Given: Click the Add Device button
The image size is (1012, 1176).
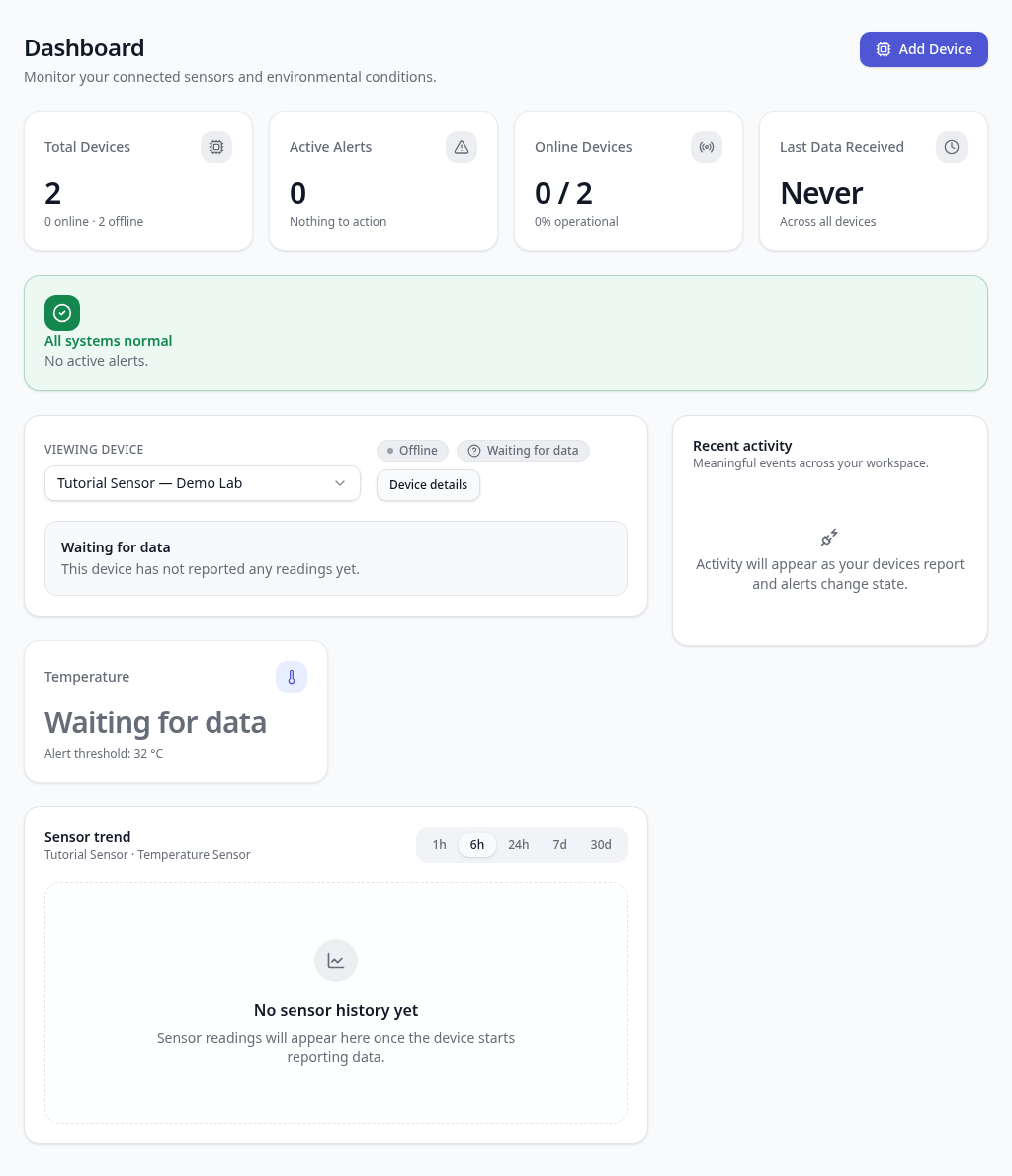Looking at the screenshot, I should [x=923, y=49].
